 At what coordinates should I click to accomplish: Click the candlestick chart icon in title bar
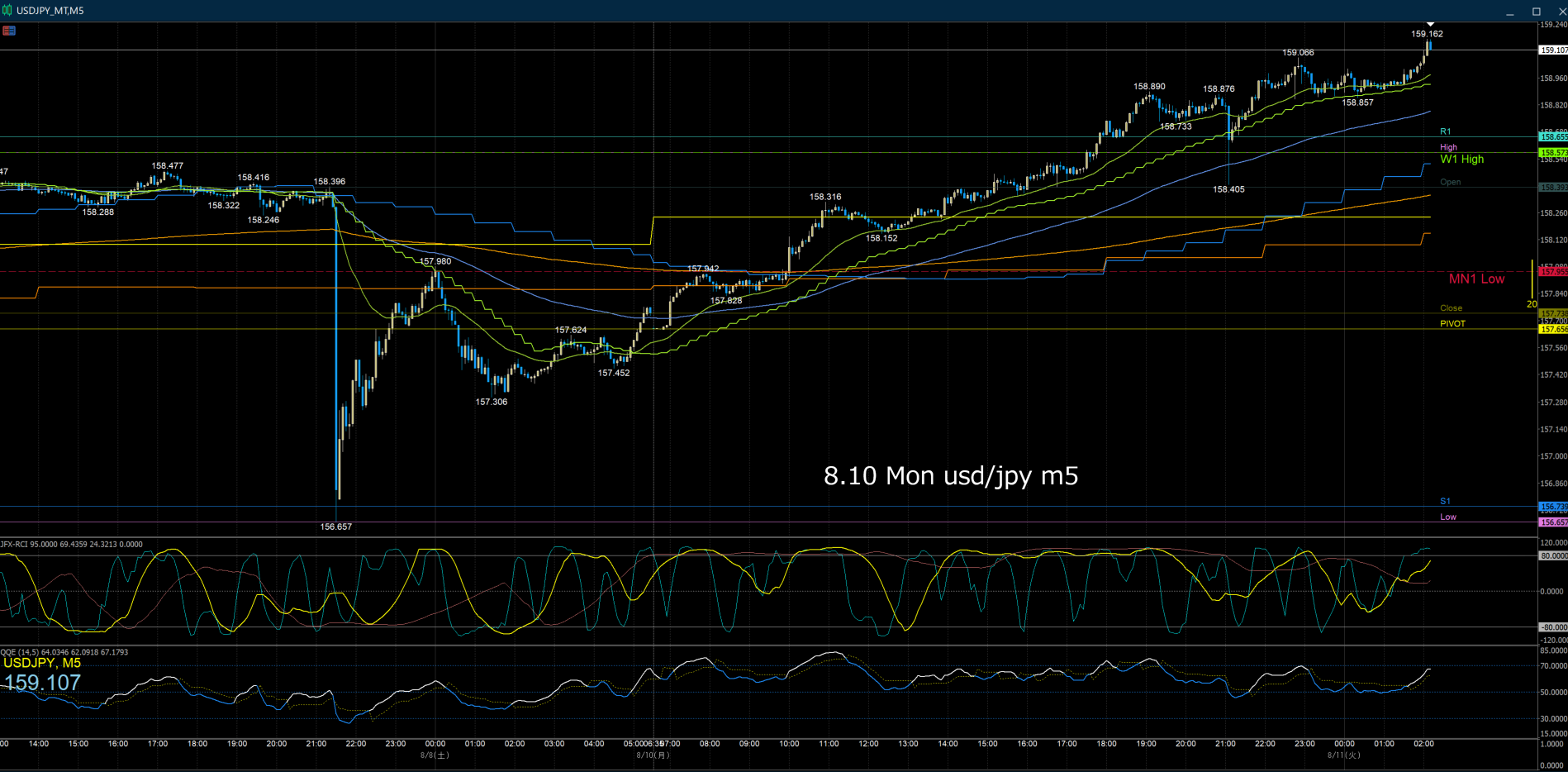point(7,11)
